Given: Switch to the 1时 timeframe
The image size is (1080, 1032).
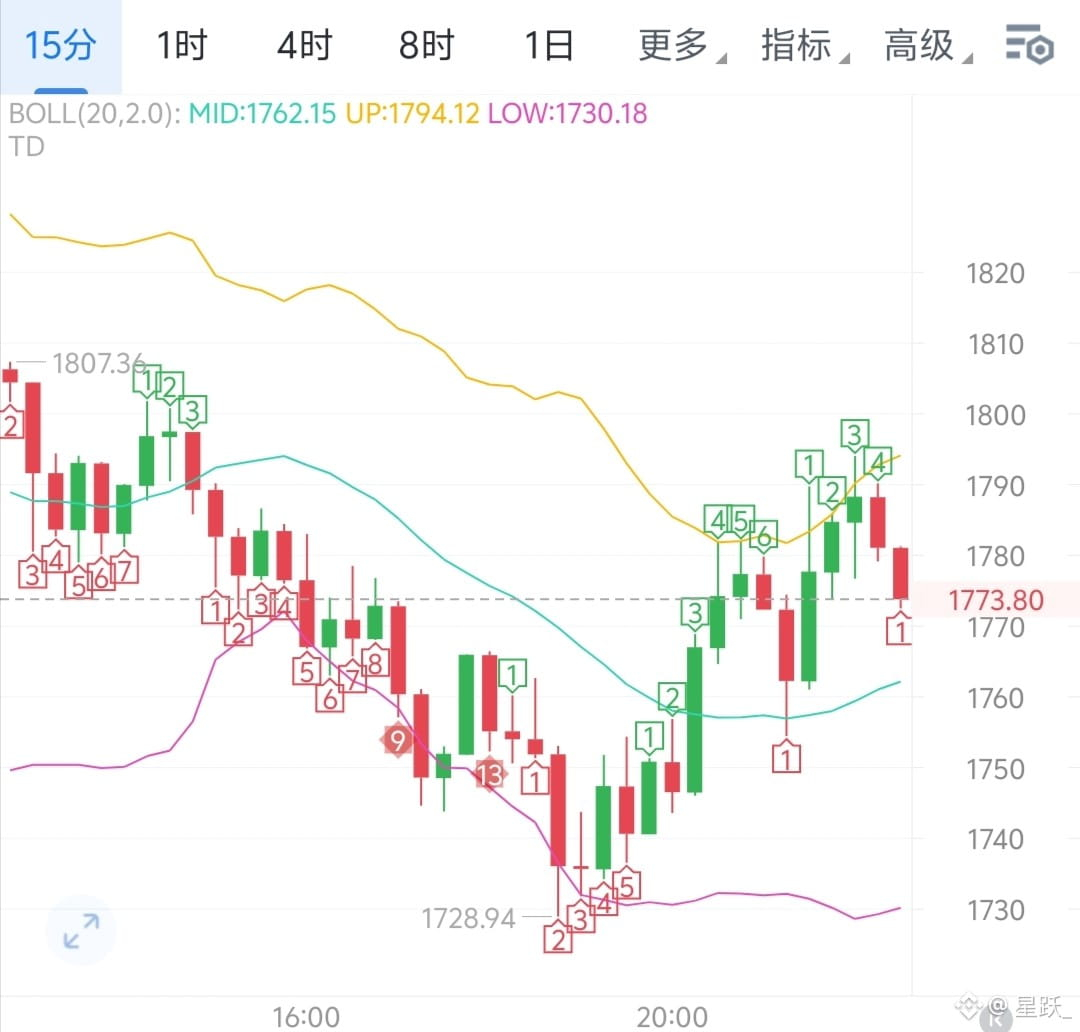Looking at the screenshot, I should (182, 46).
